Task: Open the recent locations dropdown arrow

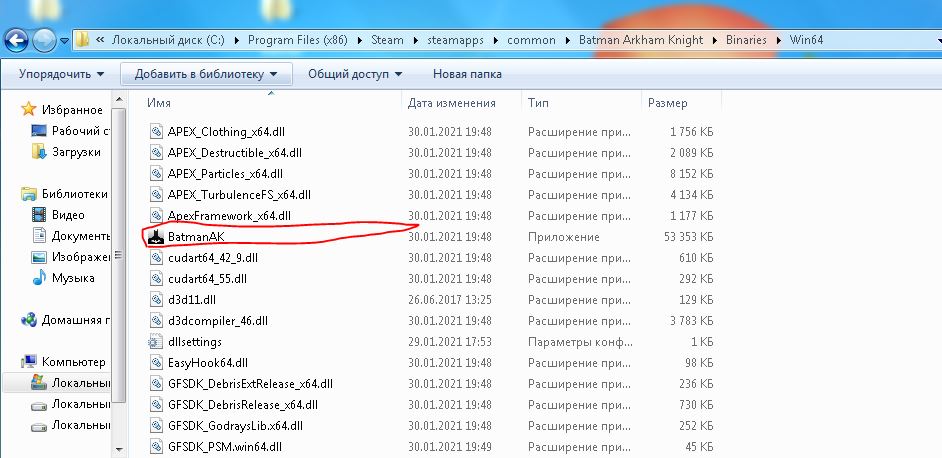Action: 64,41
